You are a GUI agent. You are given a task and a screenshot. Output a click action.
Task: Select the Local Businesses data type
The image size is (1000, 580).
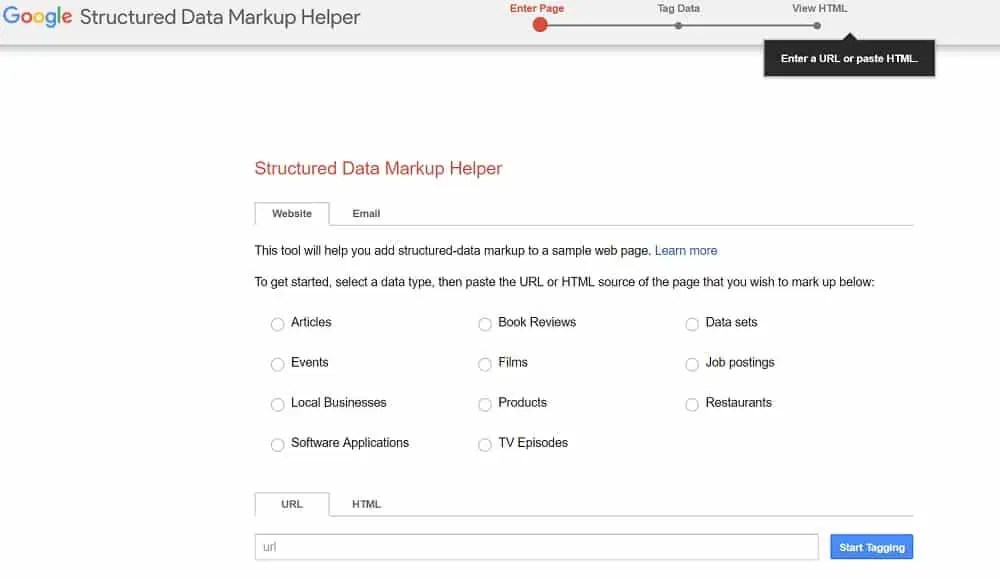tap(277, 405)
